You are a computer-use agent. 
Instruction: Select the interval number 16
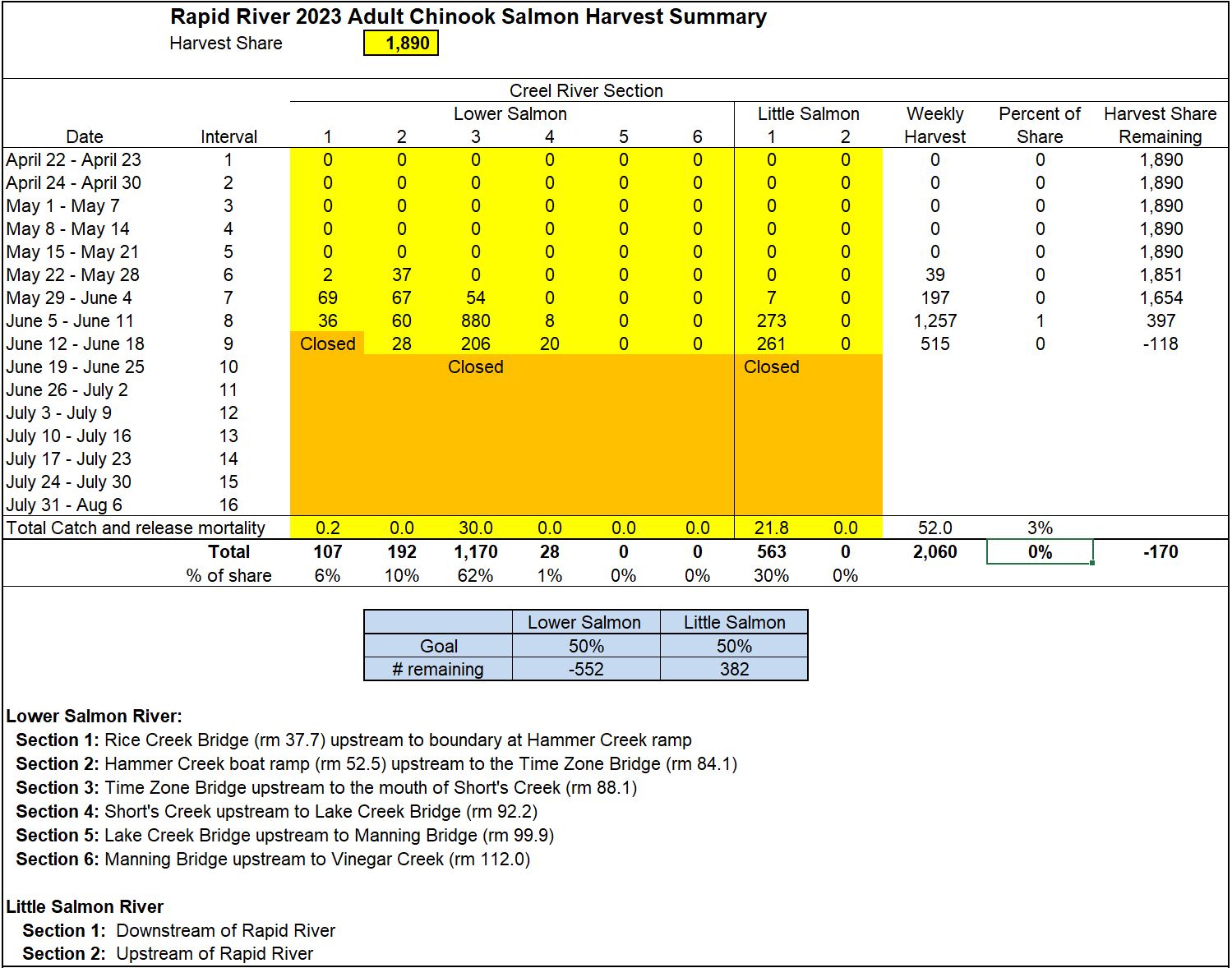[x=228, y=505]
